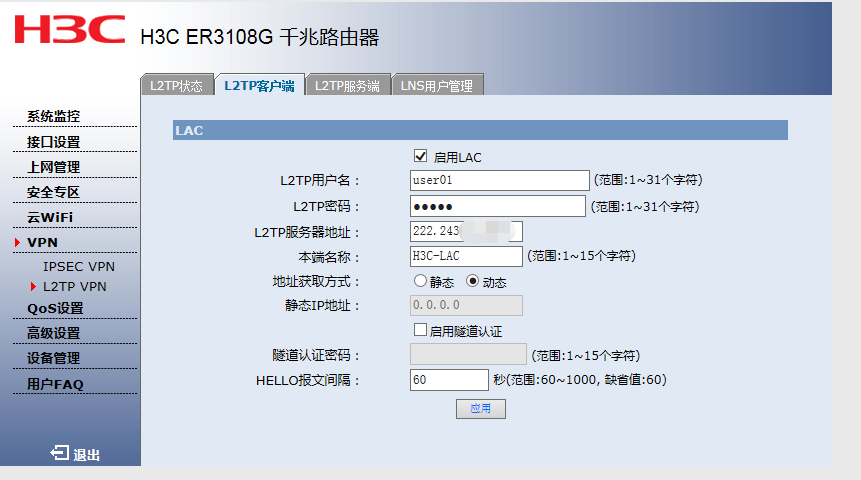Focus the HELLO报文间隔 input field
Screen dimensions: 861x480
(x=449, y=379)
